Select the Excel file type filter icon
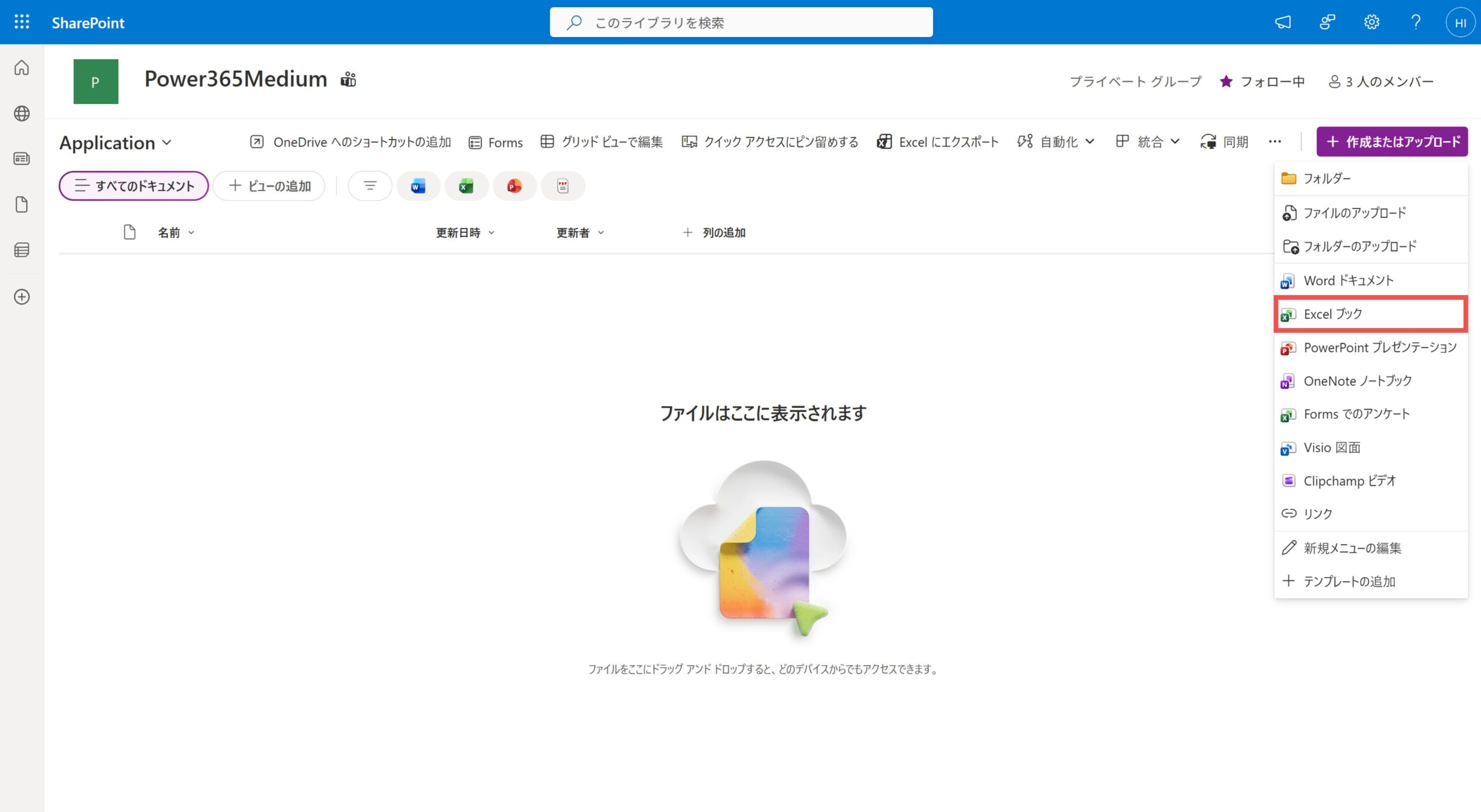The image size is (1481, 812). (466, 186)
